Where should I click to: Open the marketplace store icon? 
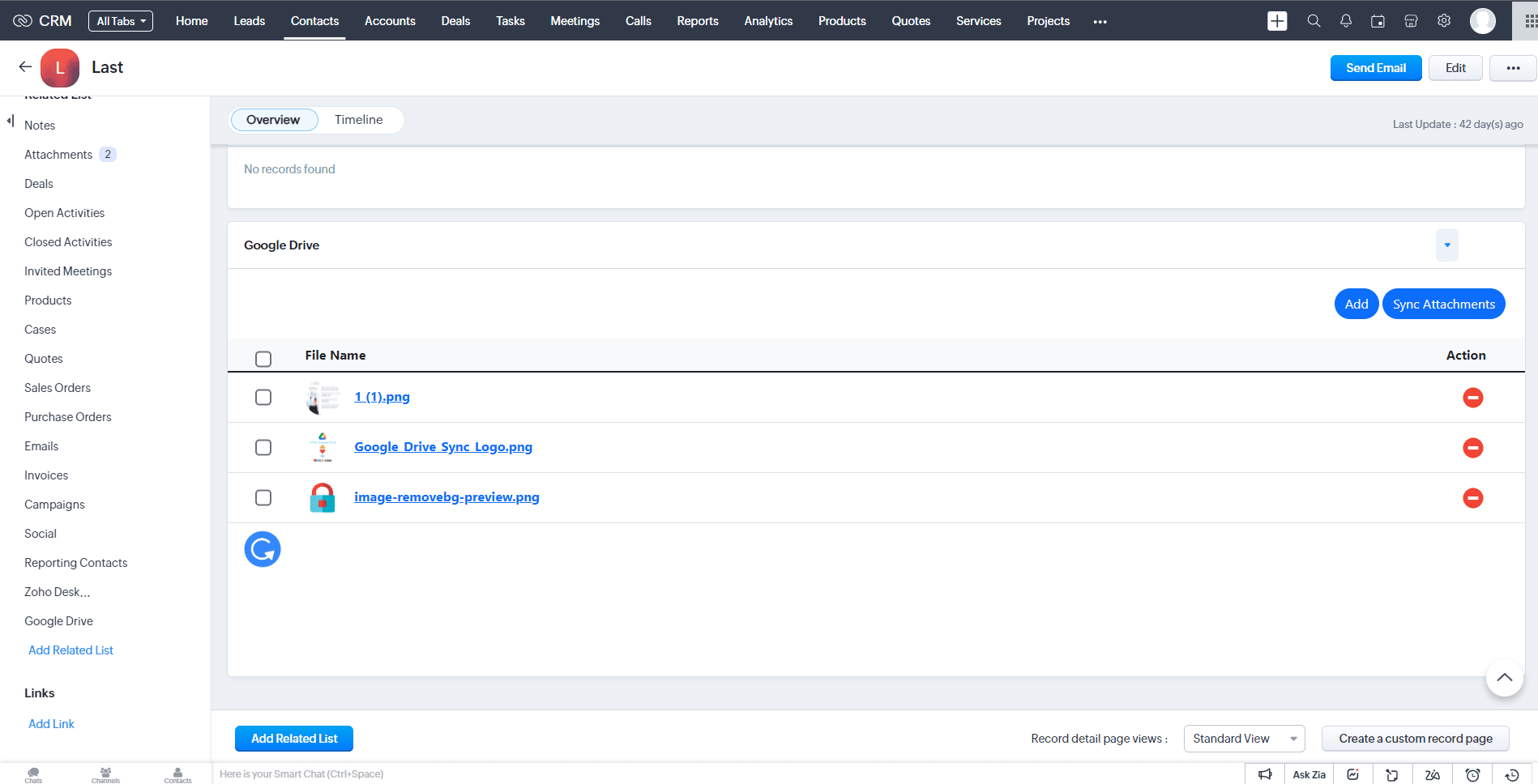[x=1411, y=21]
